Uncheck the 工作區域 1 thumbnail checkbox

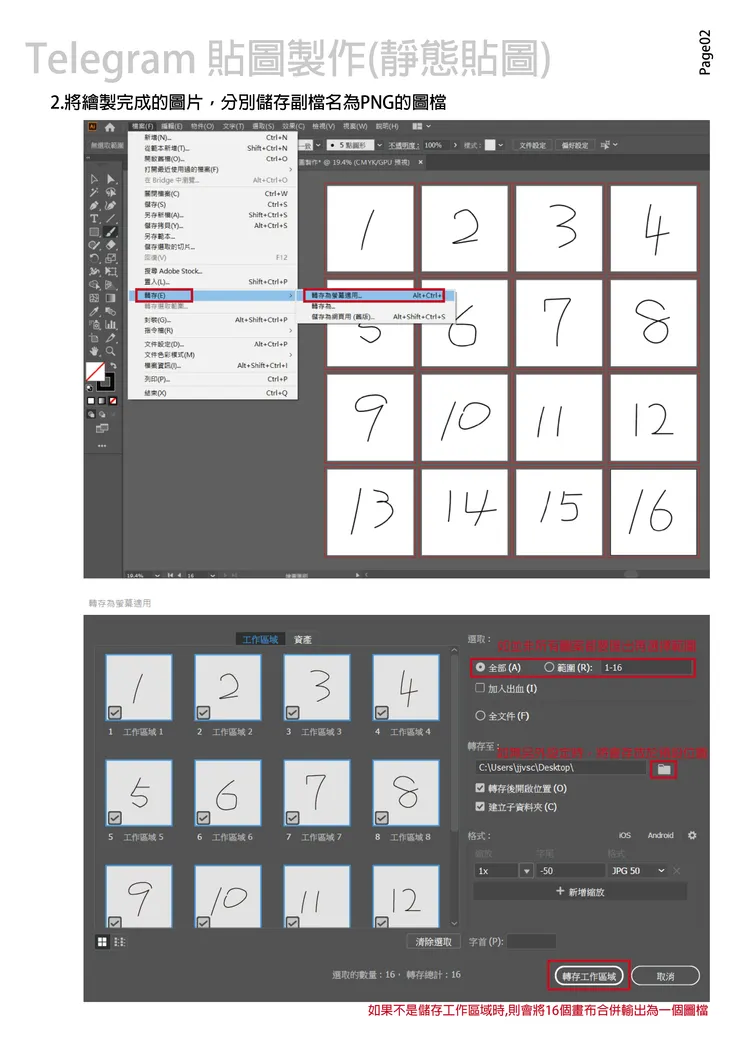pos(115,712)
